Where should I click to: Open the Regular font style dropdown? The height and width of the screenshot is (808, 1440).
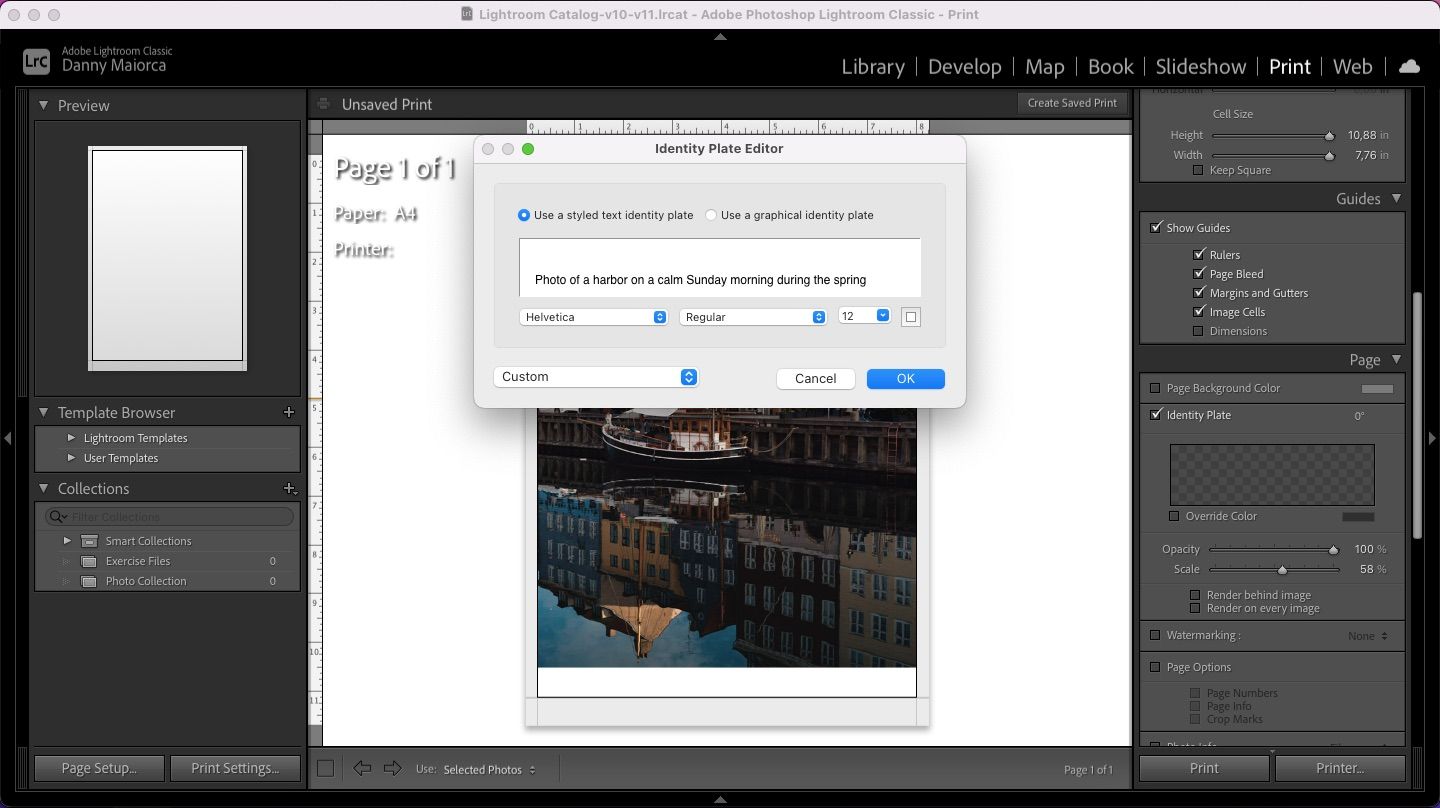[753, 317]
